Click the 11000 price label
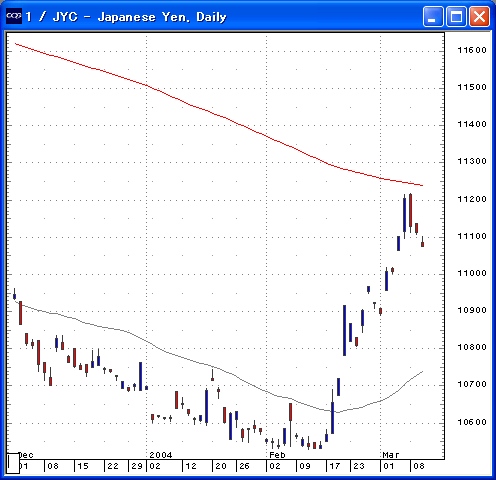Image resolution: width=496 pixels, height=480 pixels. point(472,273)
